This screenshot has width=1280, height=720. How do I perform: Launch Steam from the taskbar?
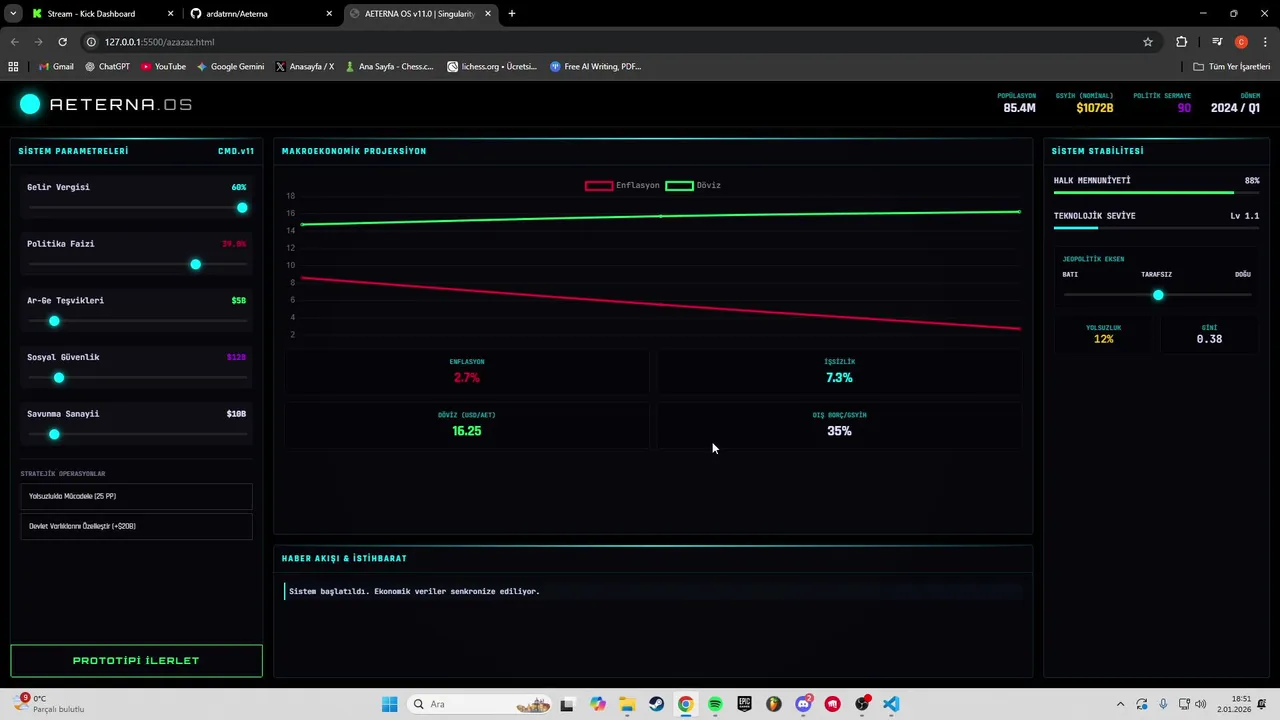[x=656, y=704]
